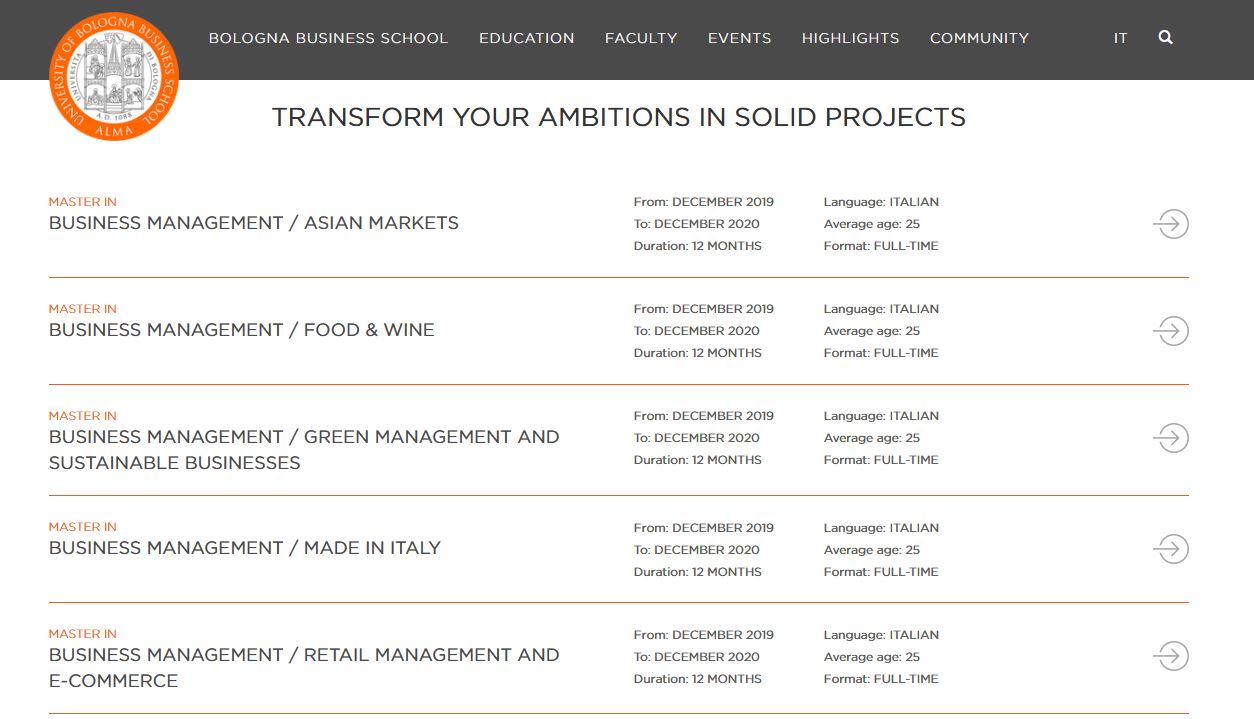Open Business Management / Asian Markets link

[254, 223]
